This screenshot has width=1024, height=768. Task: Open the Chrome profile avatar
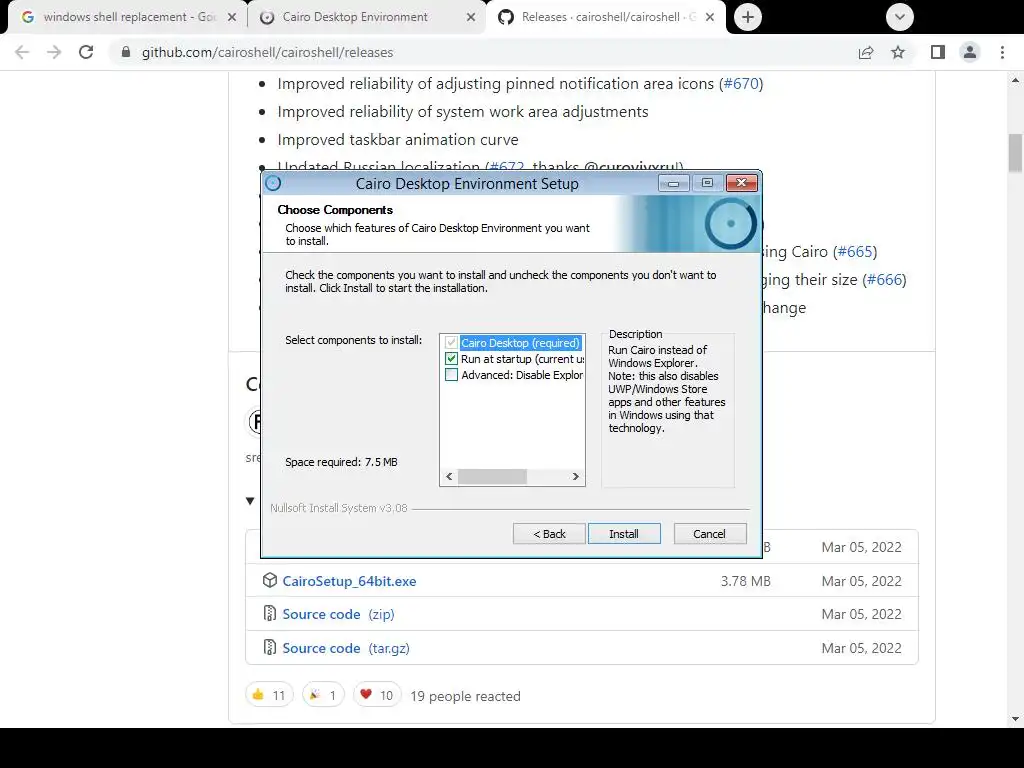[x=970, y=52]
